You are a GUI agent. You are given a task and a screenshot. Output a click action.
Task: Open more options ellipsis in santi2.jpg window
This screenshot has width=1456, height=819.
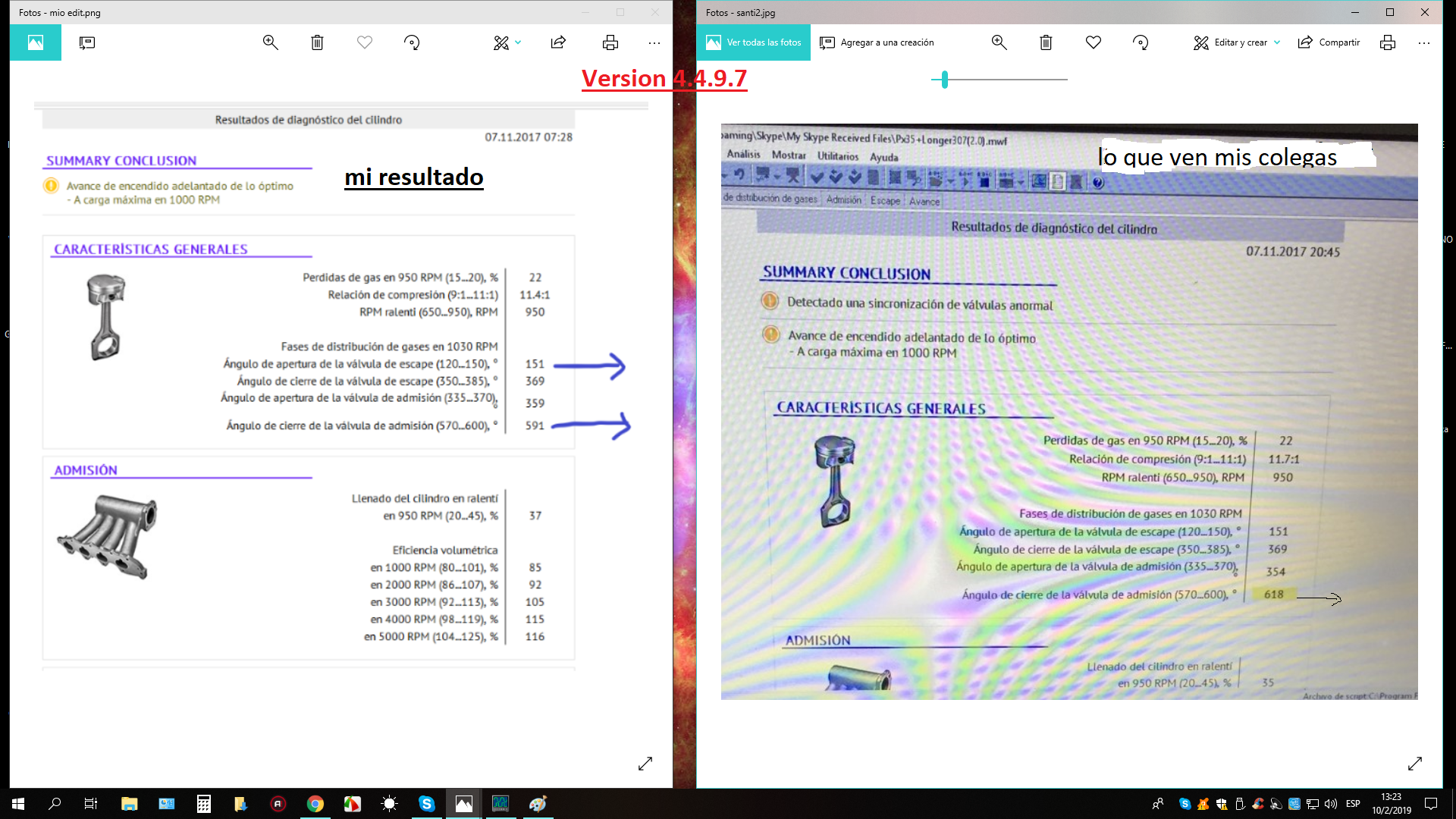coord(1423,42)
